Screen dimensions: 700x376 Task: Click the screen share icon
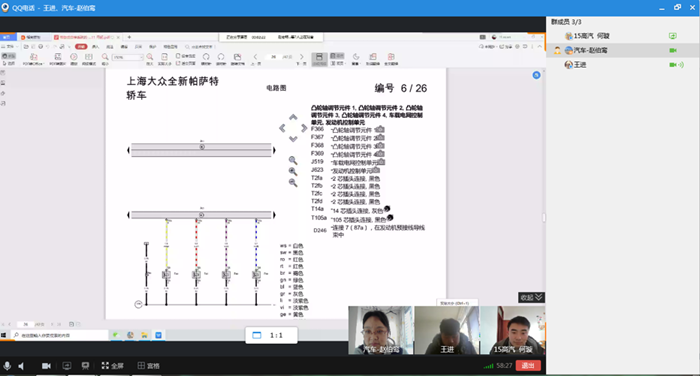tap(67, 366)
